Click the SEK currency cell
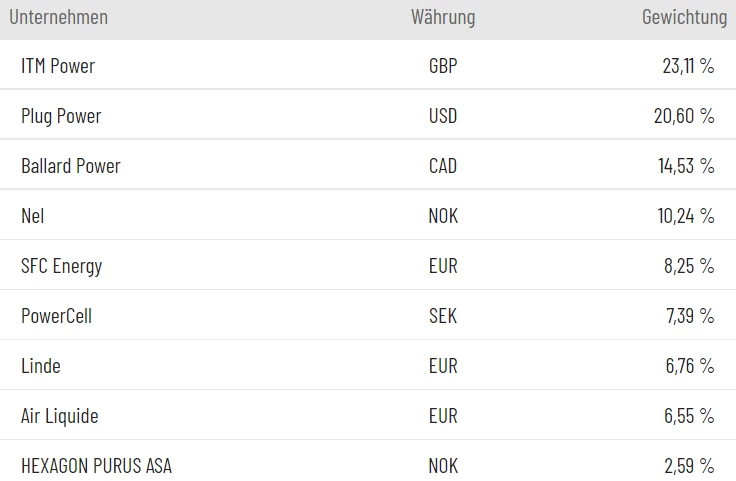This screenshot has height=481, width=736. coord(442,316)
